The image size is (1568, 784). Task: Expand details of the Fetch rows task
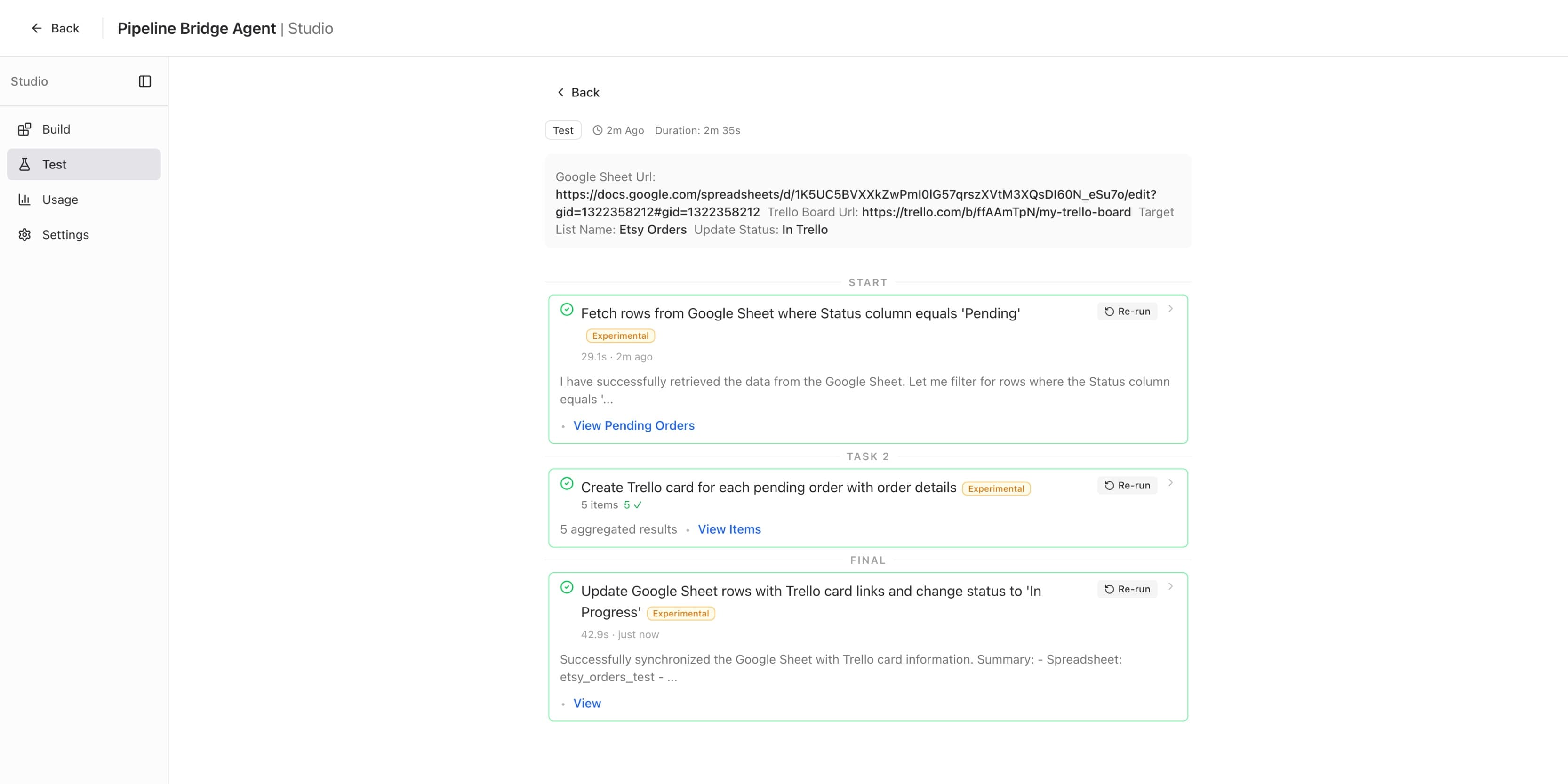click(1170, 309)
